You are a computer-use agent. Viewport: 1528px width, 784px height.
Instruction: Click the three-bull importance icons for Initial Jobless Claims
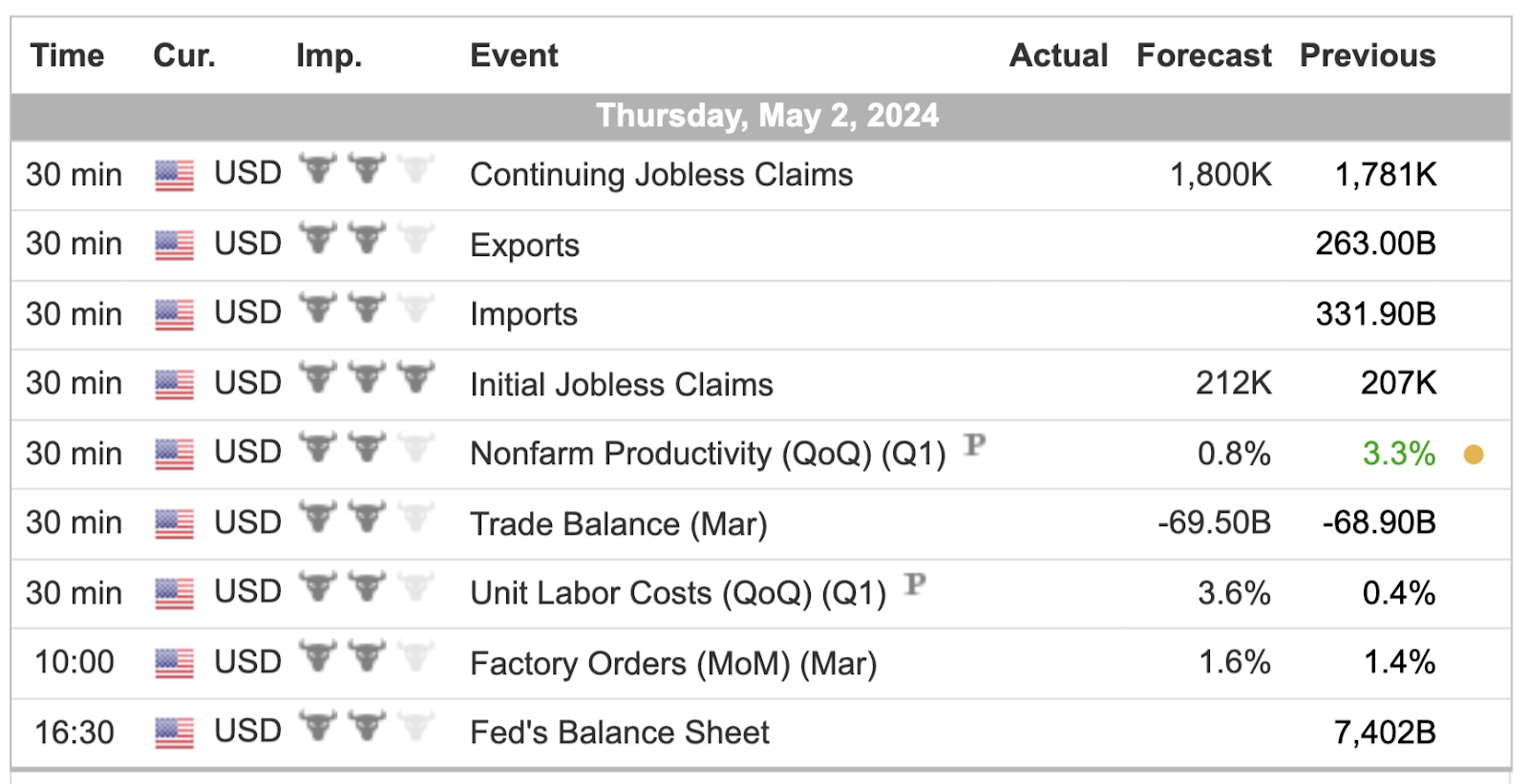point(367,378)
